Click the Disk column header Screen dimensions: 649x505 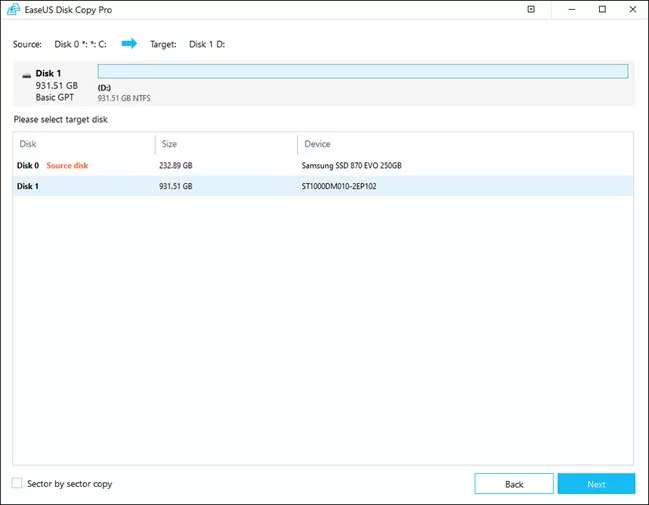[x=28, y=144]
